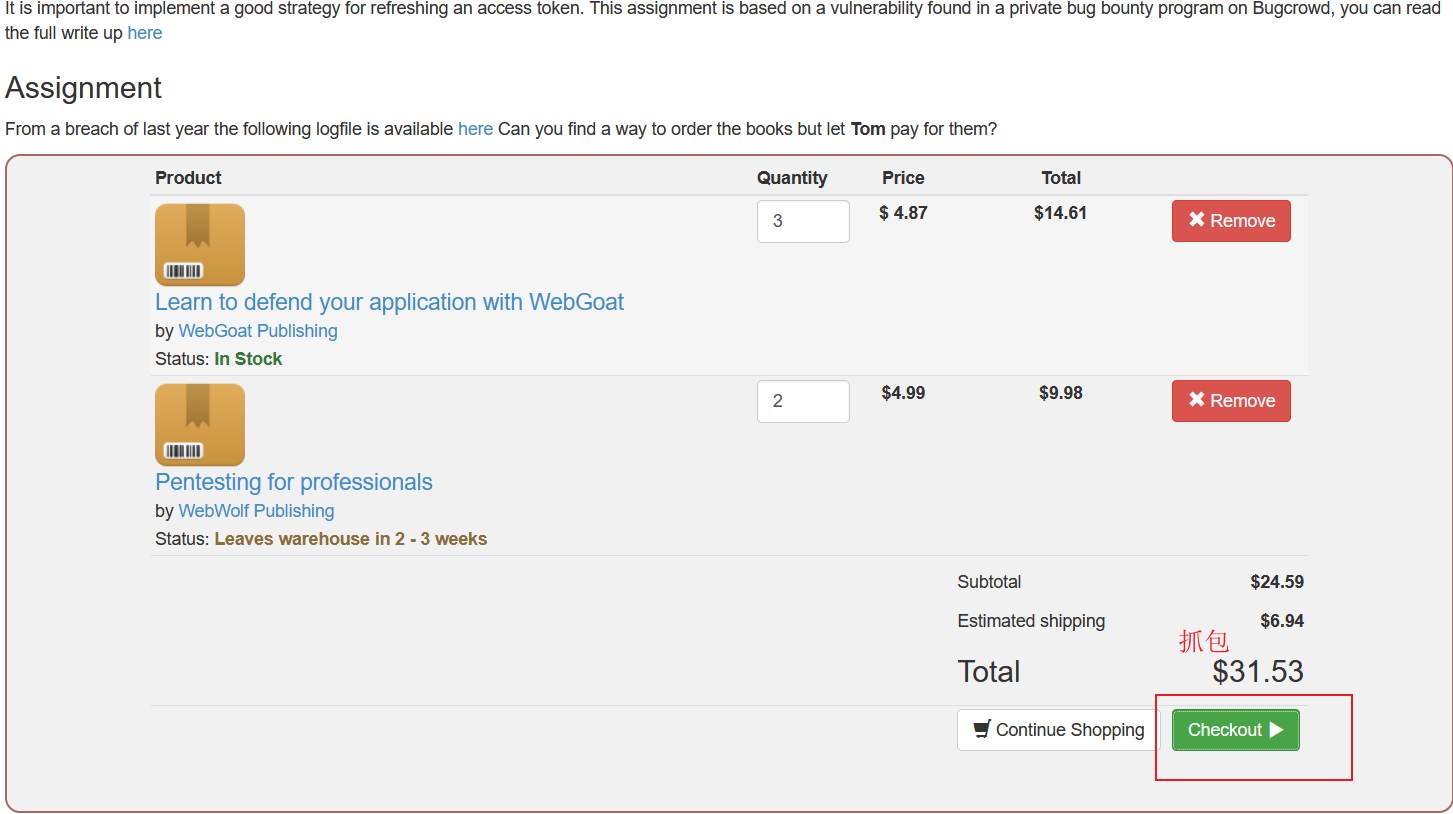The image size is (1453, 814).
Task: Focus quantity field showing 2
Action: tap(803, 401)
